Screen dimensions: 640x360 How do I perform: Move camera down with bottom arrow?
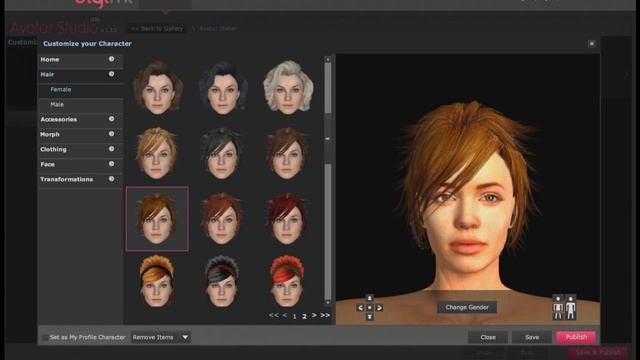coord(369,317)
